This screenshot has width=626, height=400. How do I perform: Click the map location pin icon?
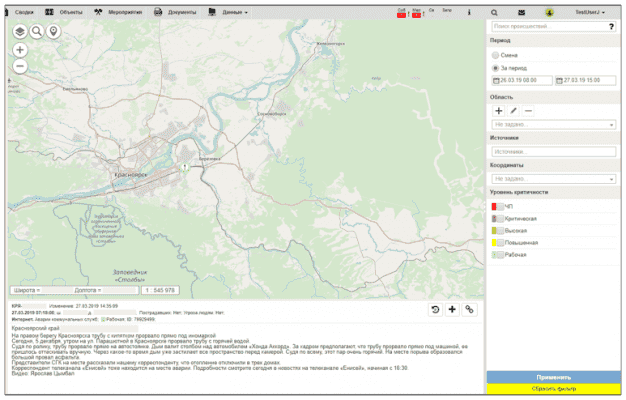(x=53, y=32)
